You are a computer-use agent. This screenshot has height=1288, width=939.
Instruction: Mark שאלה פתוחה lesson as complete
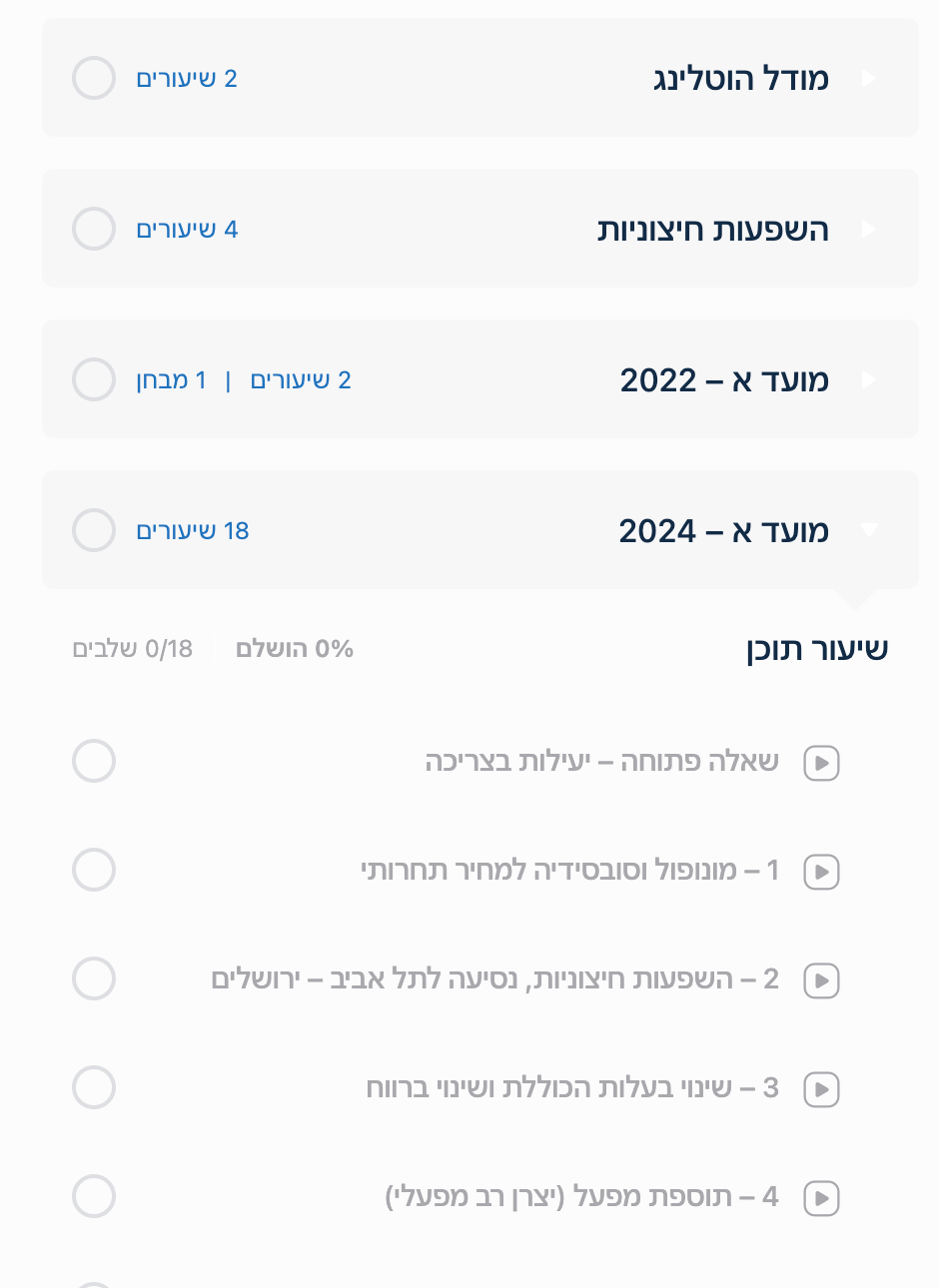click(x=94, y=761)
